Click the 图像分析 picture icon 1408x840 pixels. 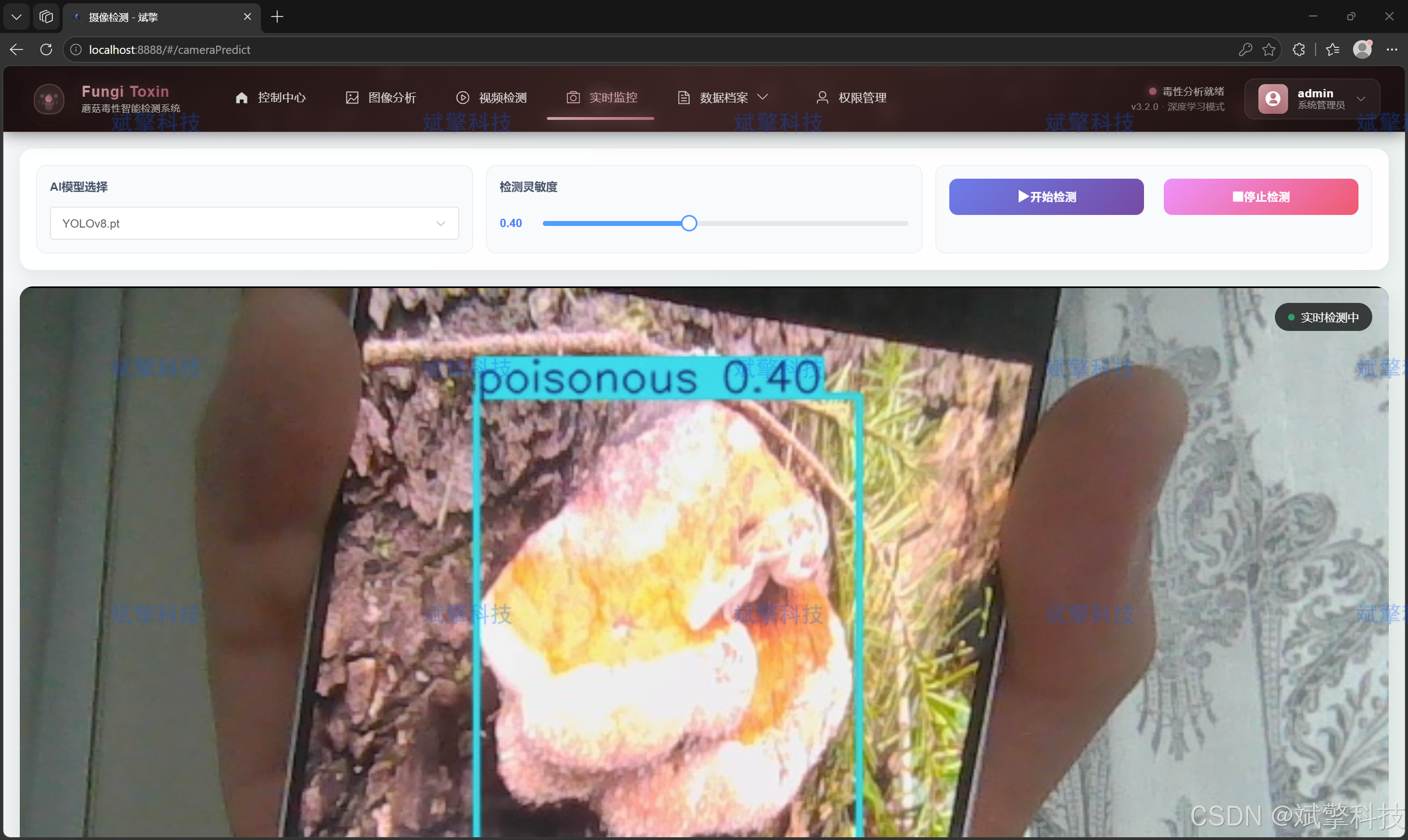coord(352,98)
